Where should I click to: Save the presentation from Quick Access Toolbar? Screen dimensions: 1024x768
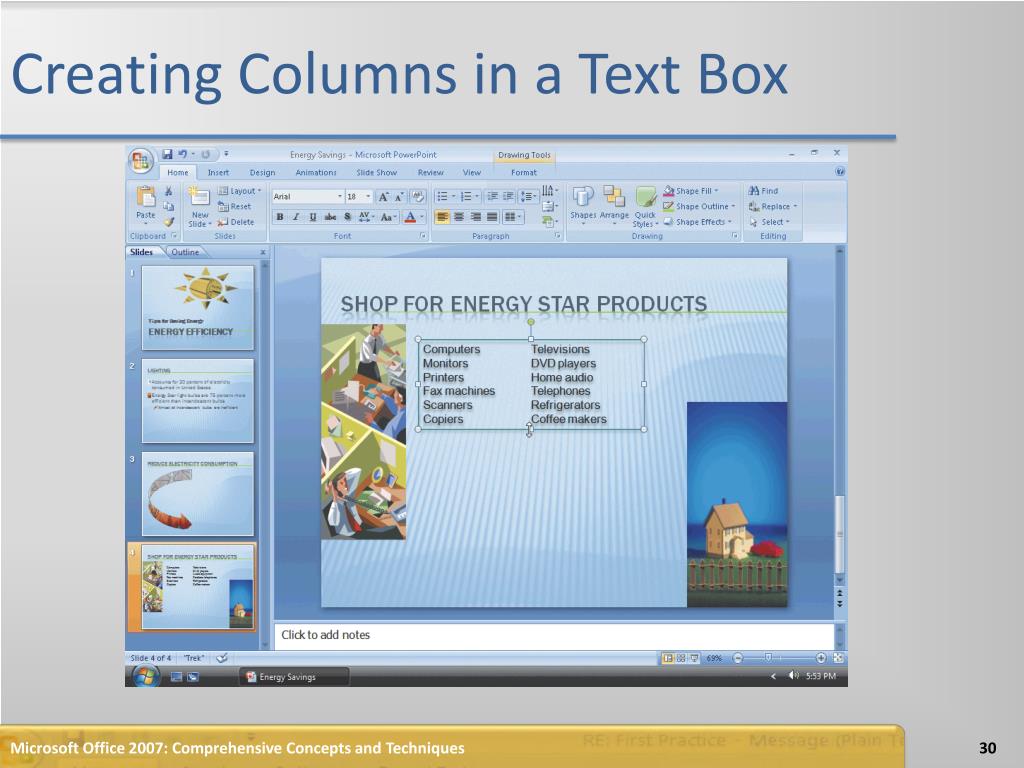coord(167,154)
